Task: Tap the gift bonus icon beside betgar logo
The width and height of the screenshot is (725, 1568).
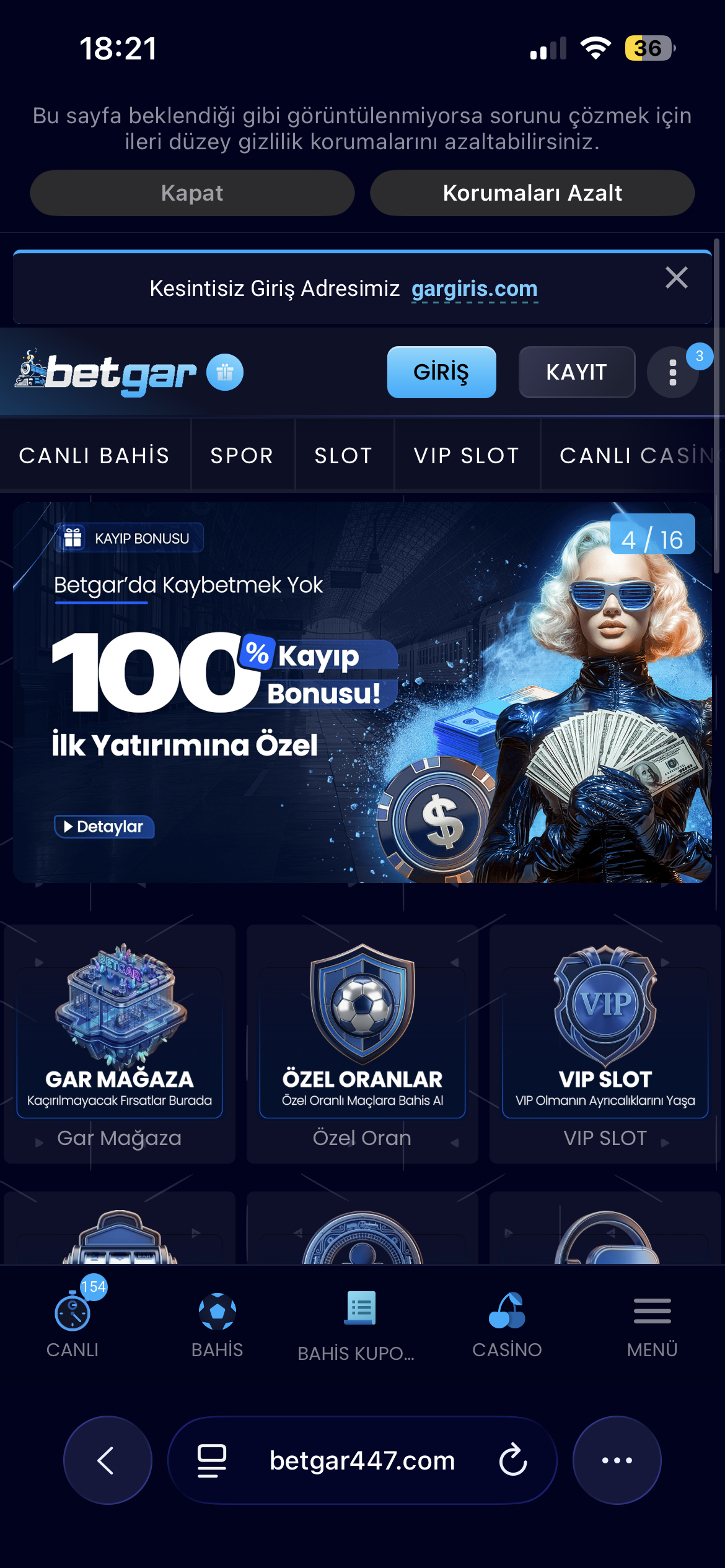Action: (225, 372)
